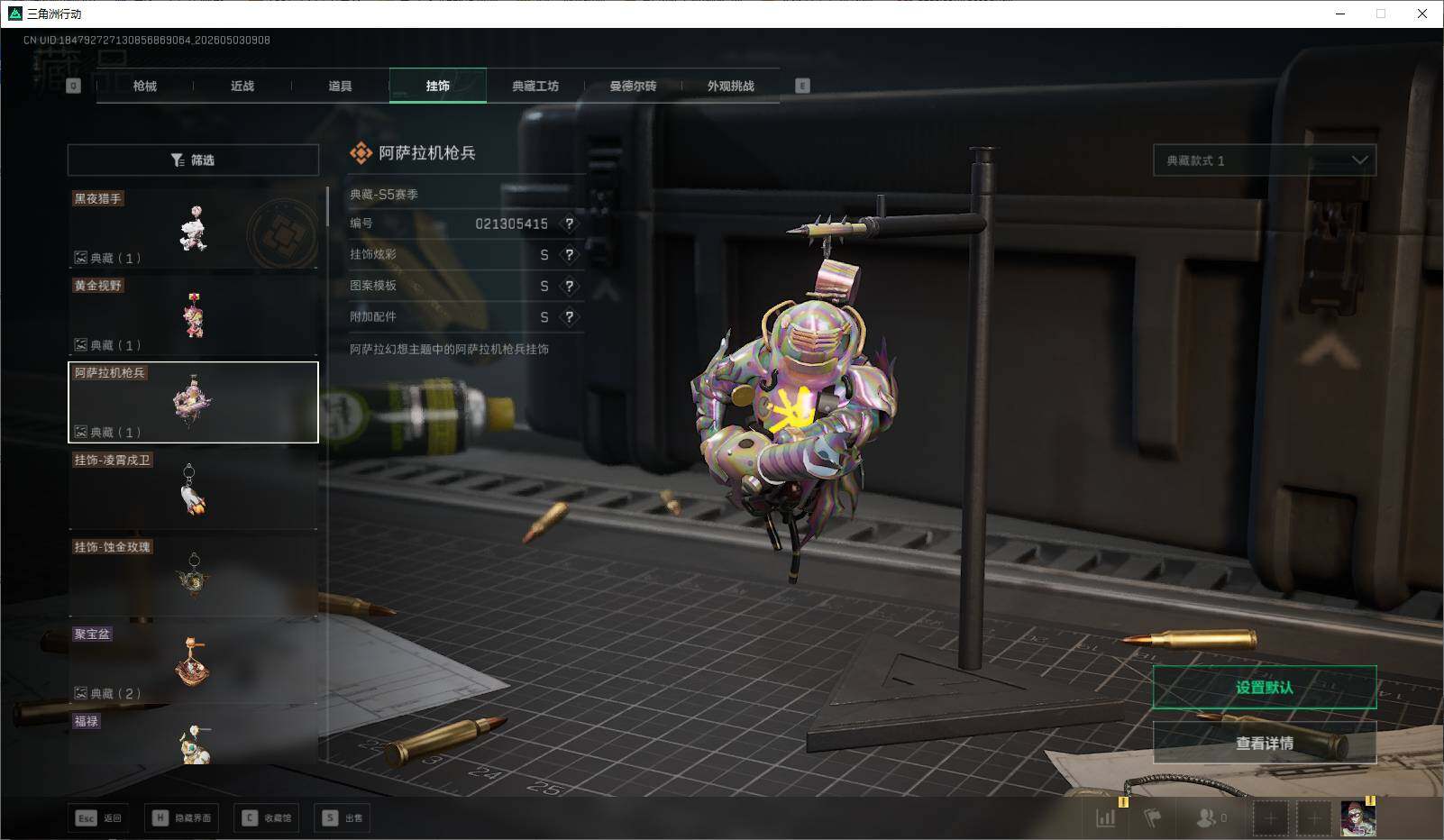
Task: Open the 外观挑战 tab
Action: click(731, 86)
